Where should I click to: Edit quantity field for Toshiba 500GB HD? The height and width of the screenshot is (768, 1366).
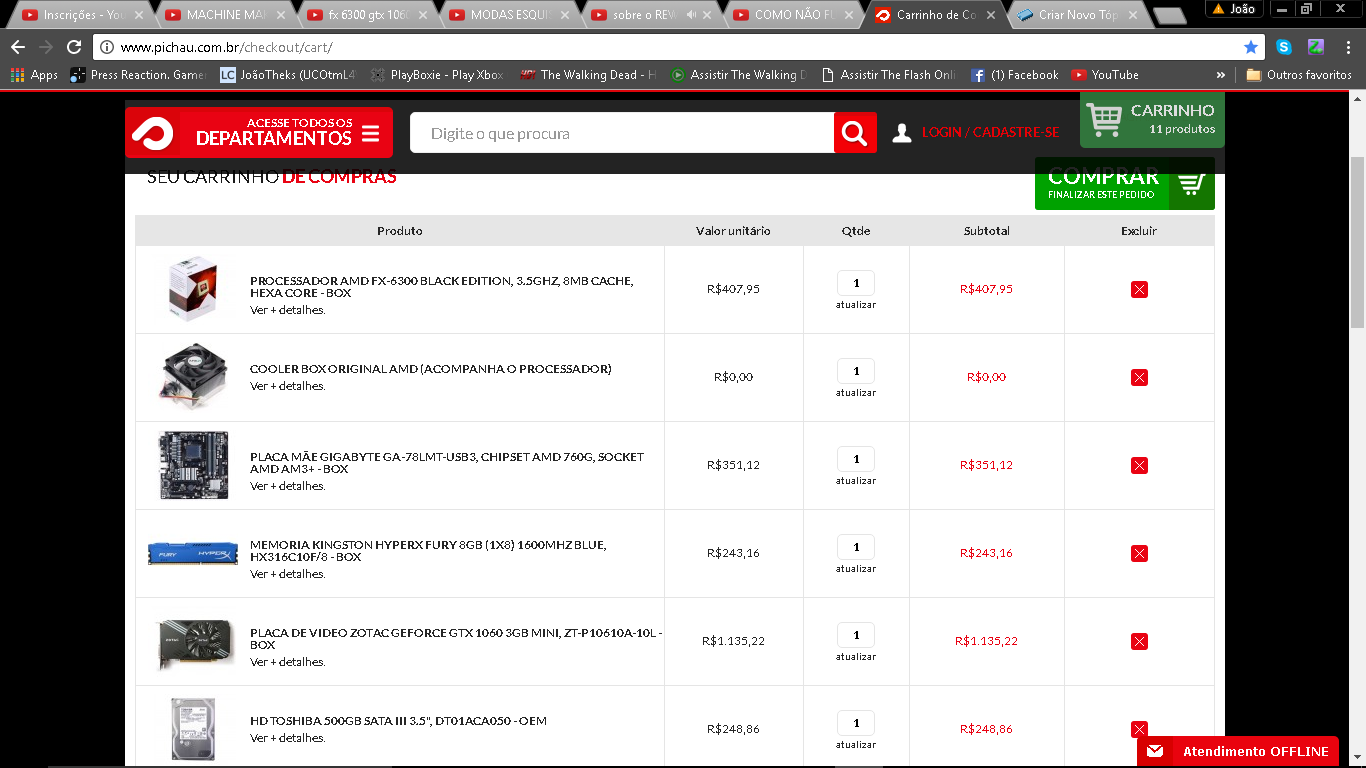pos(856,723)
